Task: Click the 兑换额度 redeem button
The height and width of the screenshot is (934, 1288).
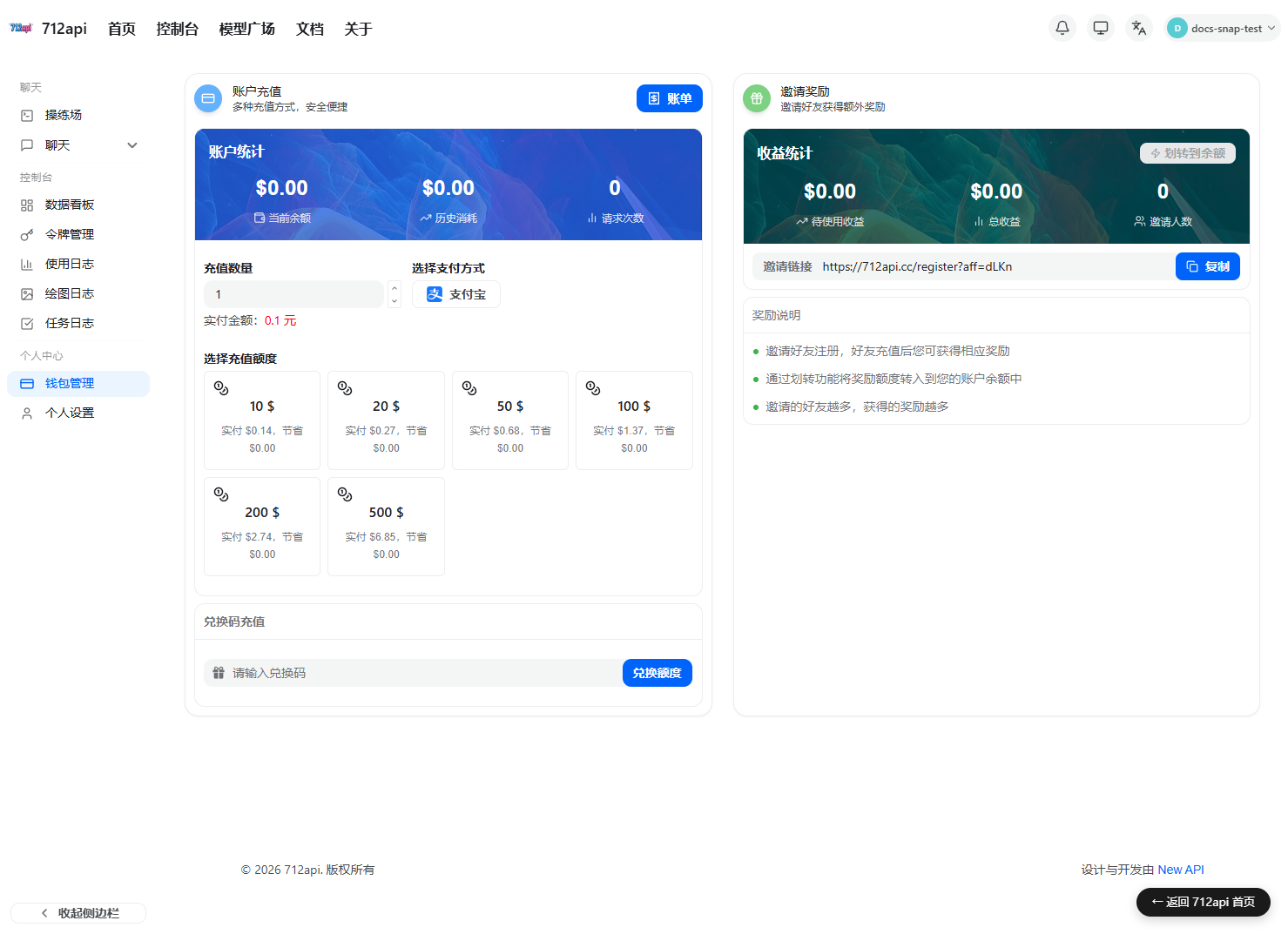Action: 657,673
